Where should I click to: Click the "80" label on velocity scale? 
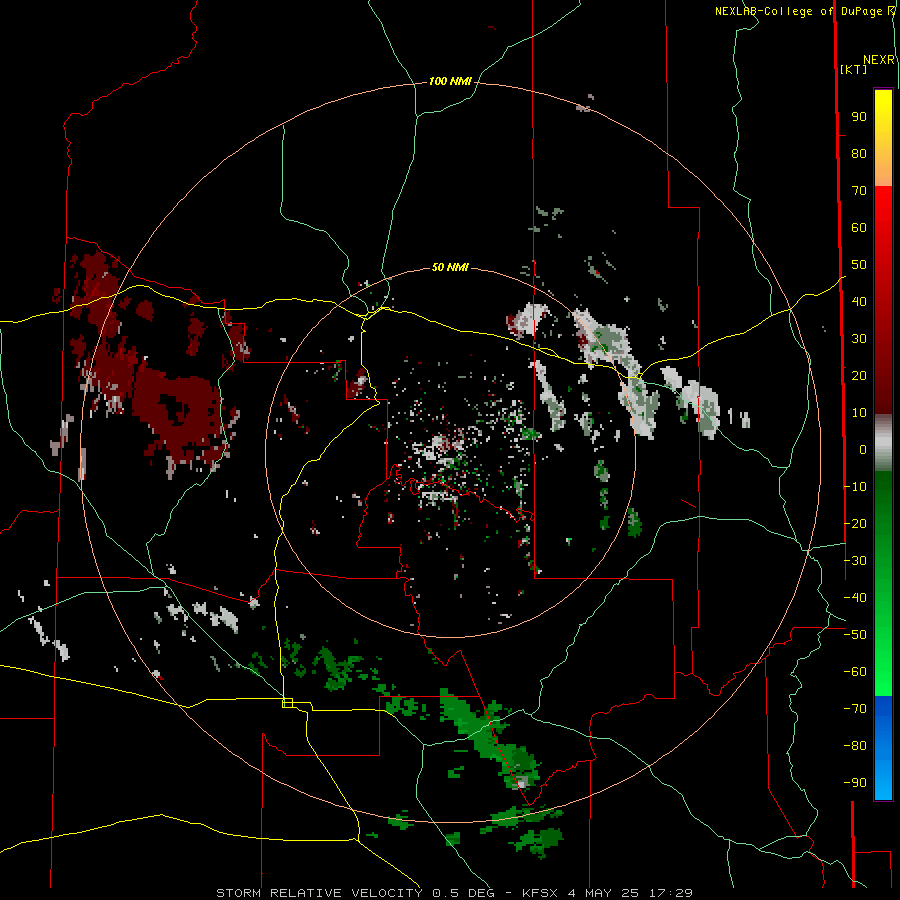pos(859,154)
